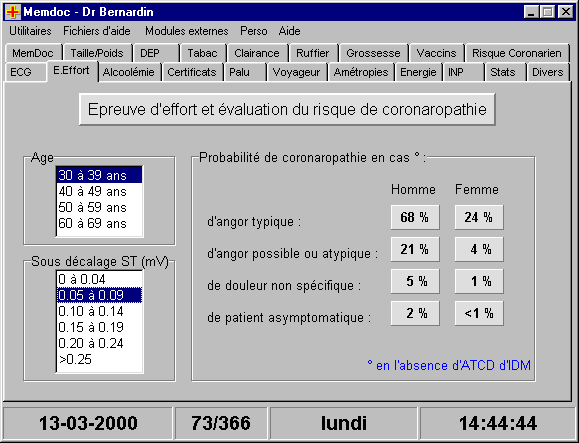Image resolution: width=579 pixels, height=443 pixels.
Task: Select the Clairance tab
Action: tap(257, 53)
